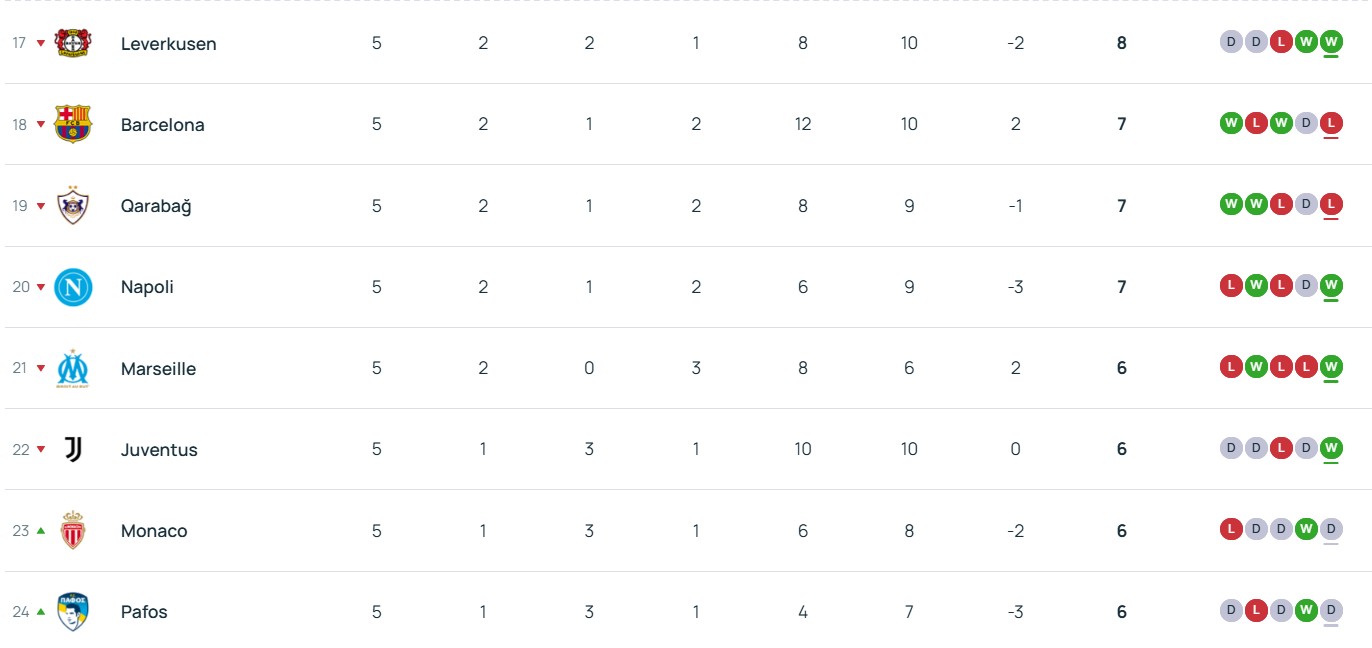This screenshot has width=1372, height=648.
Task: Click Barcelona's underlined latest loss badge
Action: [1330, 124]
